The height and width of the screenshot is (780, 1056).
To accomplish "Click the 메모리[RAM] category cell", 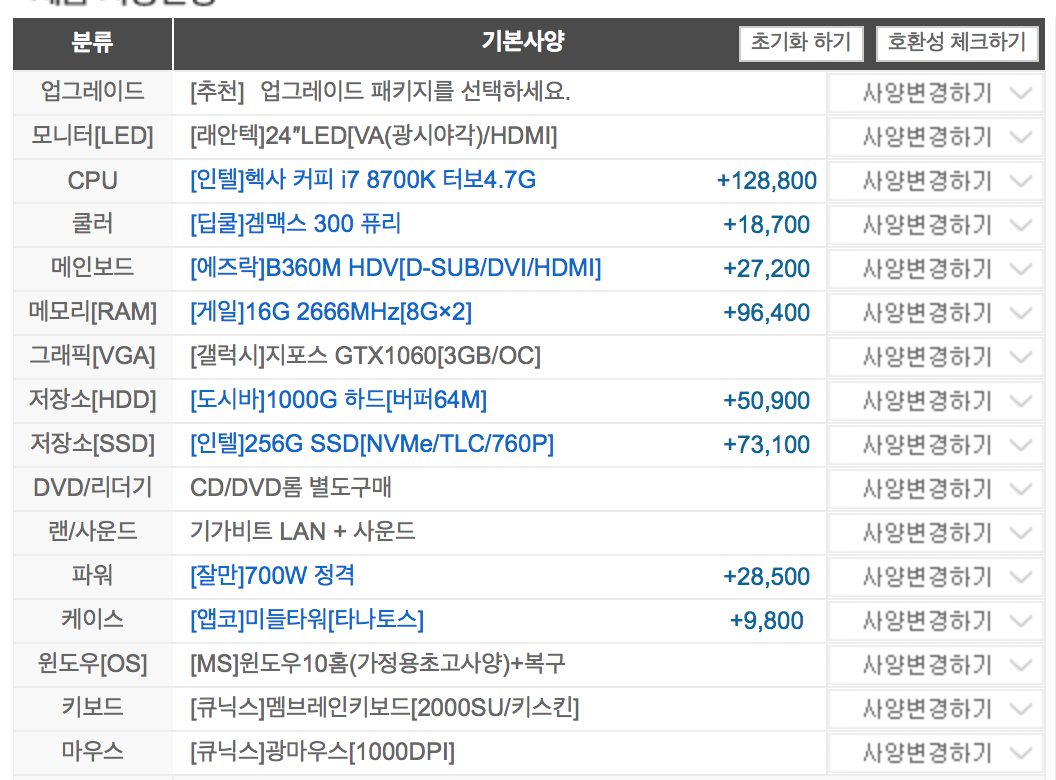I will pyautogui.click(x=93, y=313).
